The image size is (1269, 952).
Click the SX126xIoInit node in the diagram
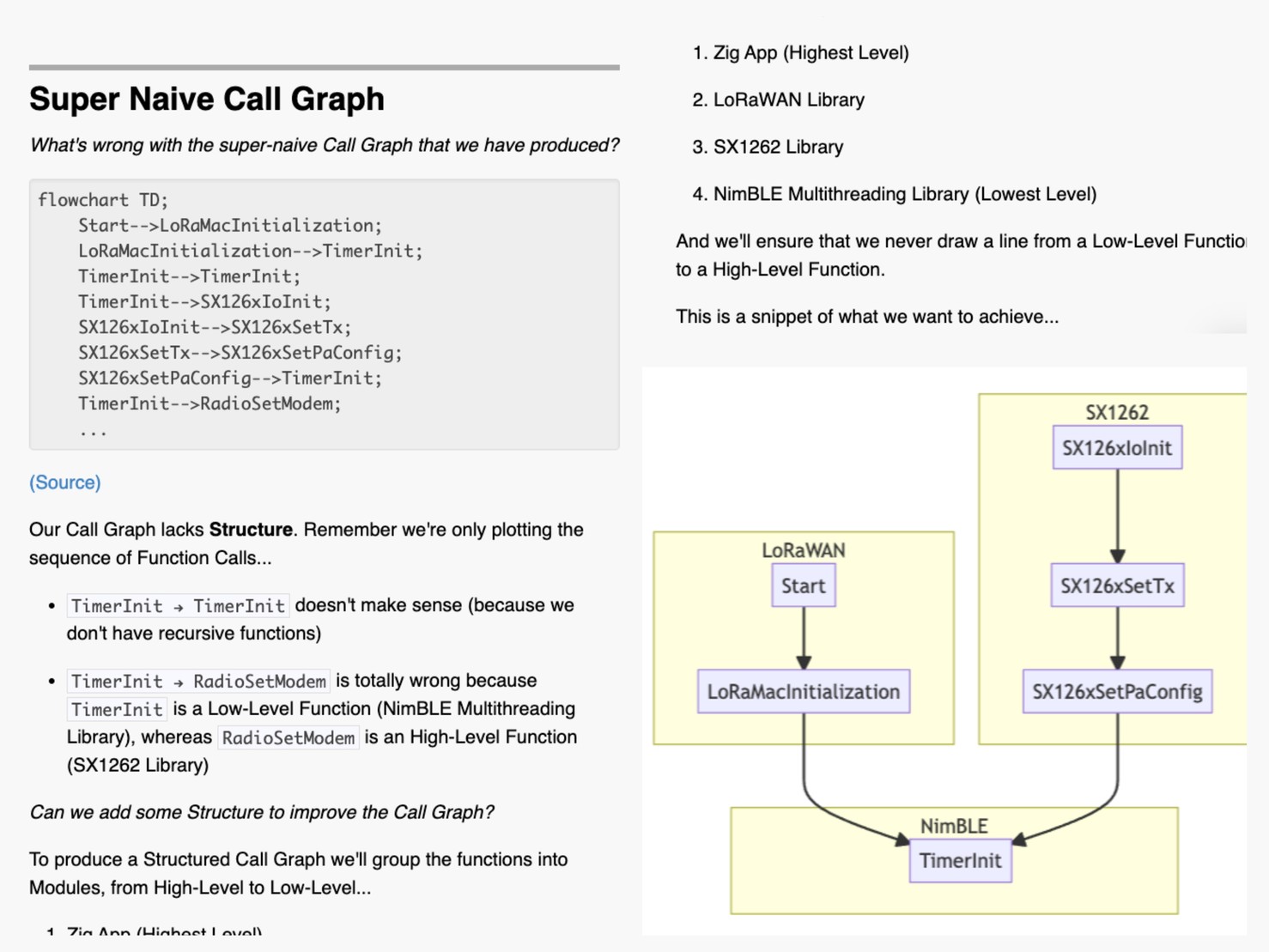point(1116,448)
